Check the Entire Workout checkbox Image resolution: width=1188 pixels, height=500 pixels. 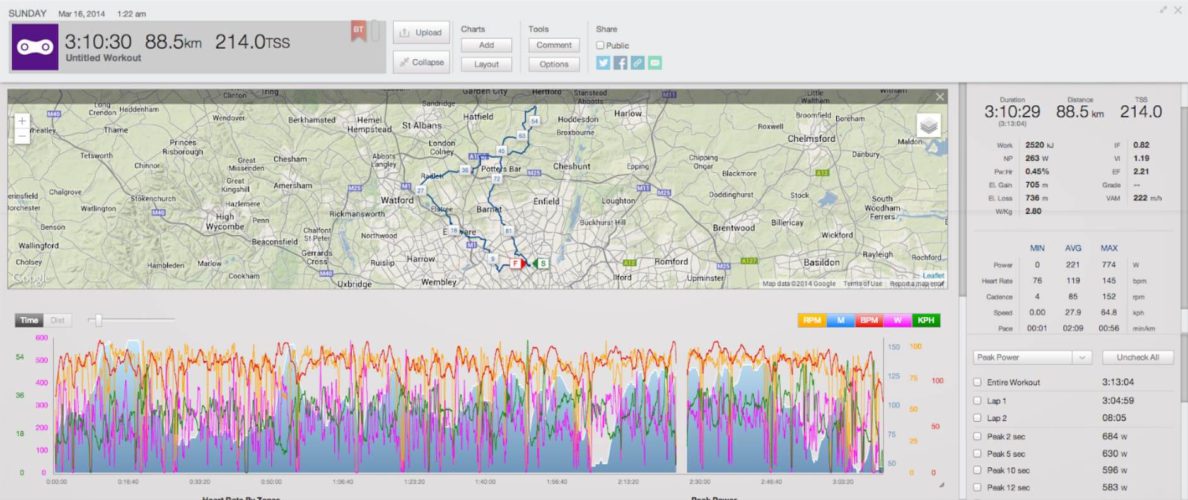pos(977,383)
